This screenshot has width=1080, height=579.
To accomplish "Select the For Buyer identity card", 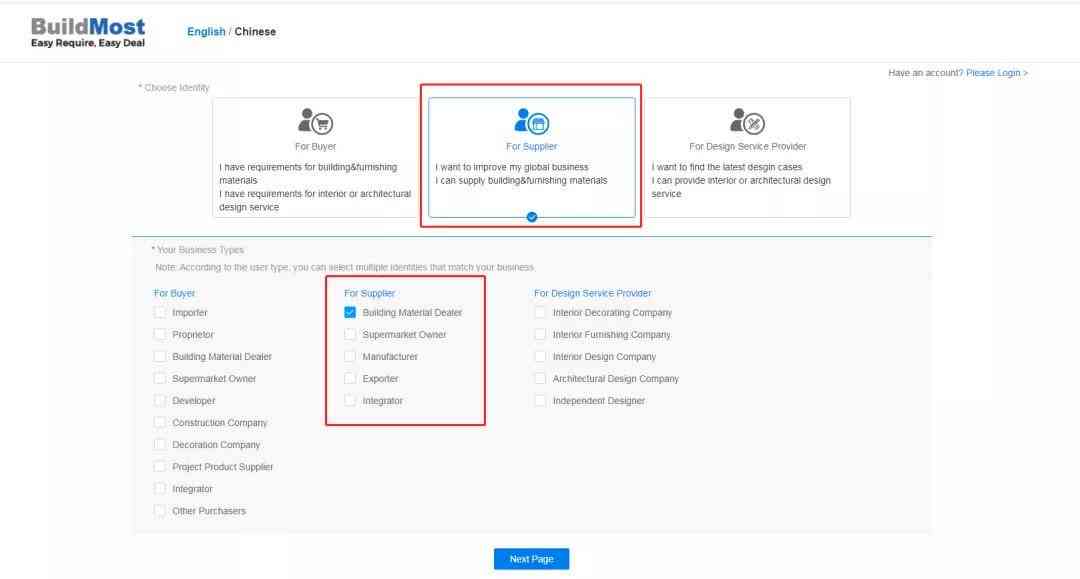I will [x=315, y=158].
